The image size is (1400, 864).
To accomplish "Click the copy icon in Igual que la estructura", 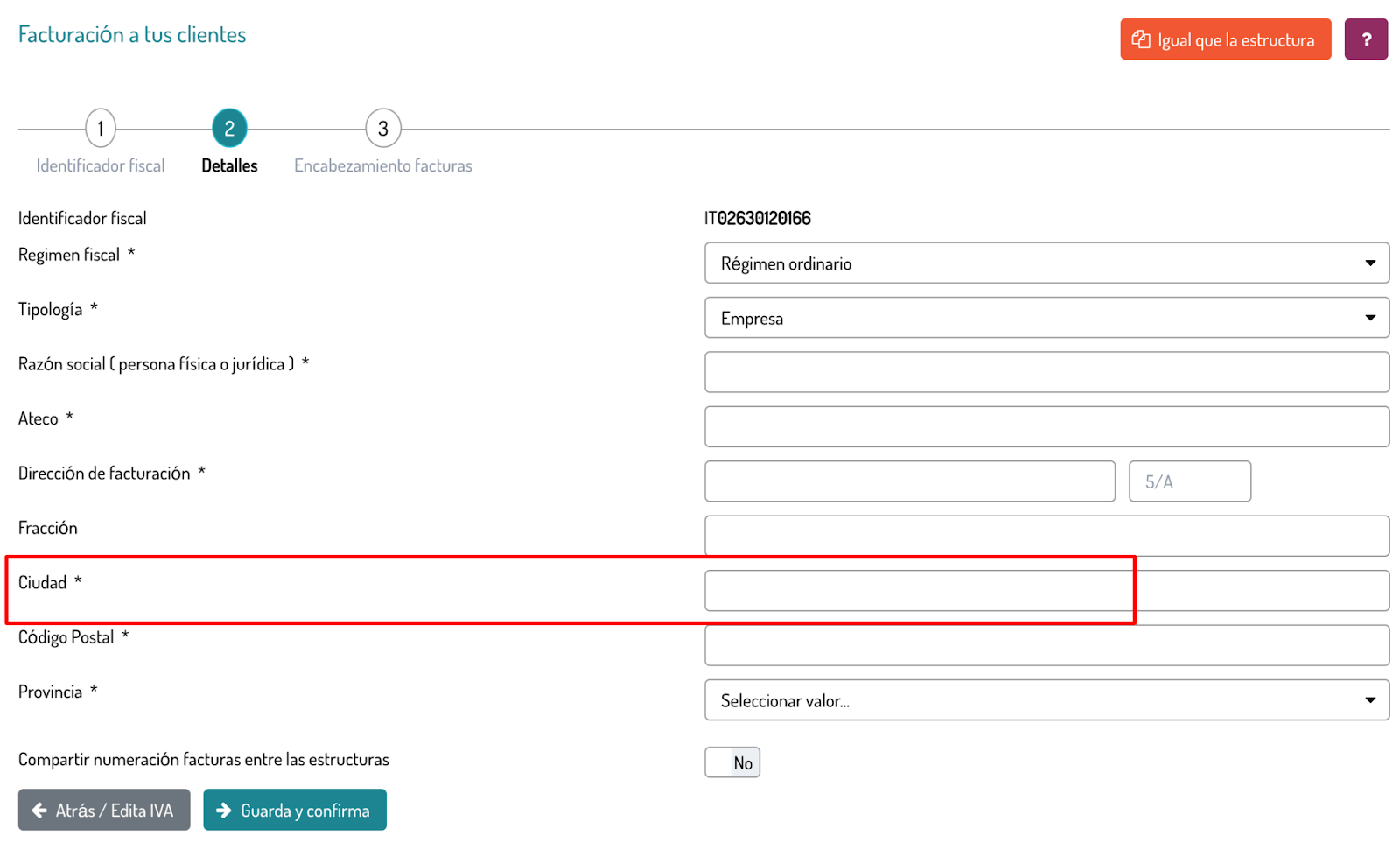I will (1140, 39).
